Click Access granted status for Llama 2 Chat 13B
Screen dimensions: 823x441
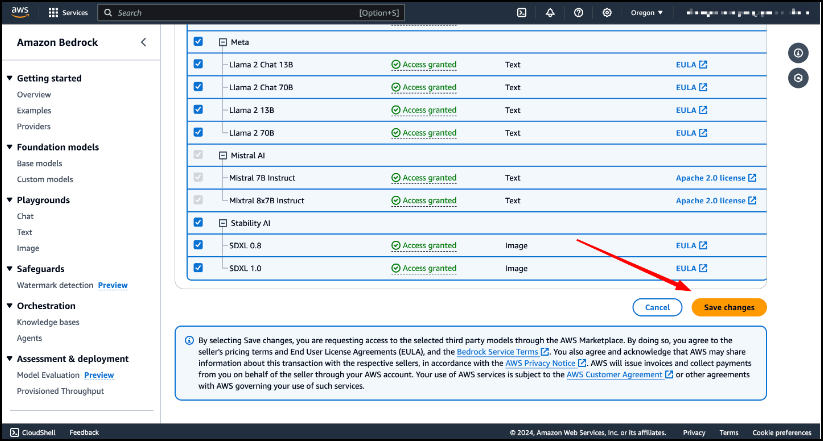point(424,65)
